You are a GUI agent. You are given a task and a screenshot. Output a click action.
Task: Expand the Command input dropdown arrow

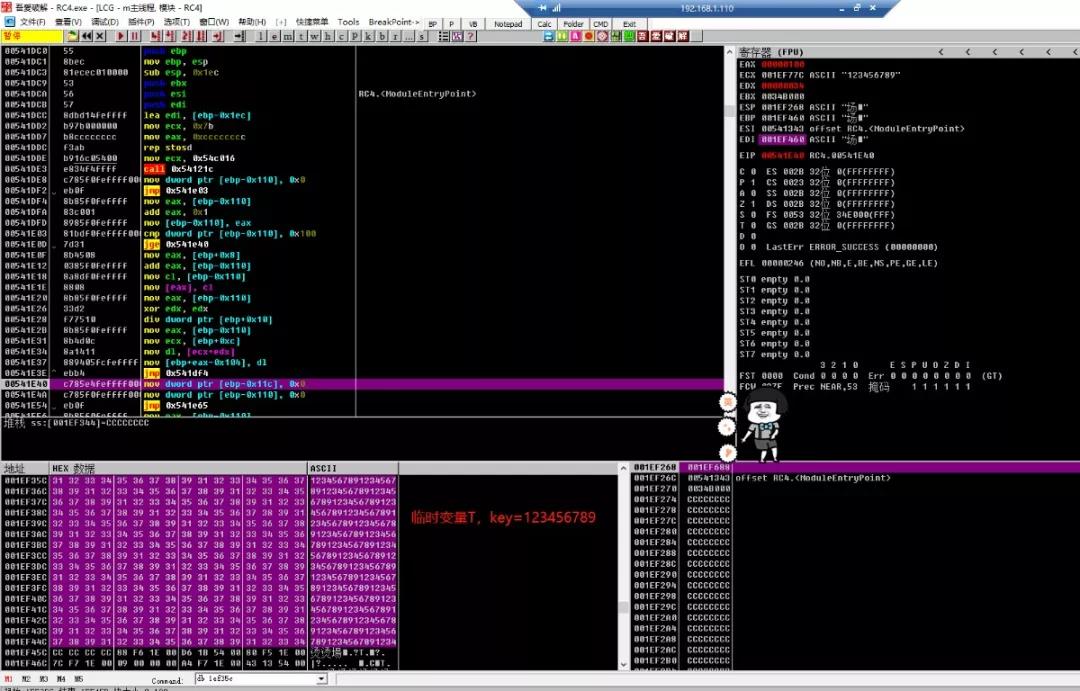pyautogui.click(x=321, y=679)
